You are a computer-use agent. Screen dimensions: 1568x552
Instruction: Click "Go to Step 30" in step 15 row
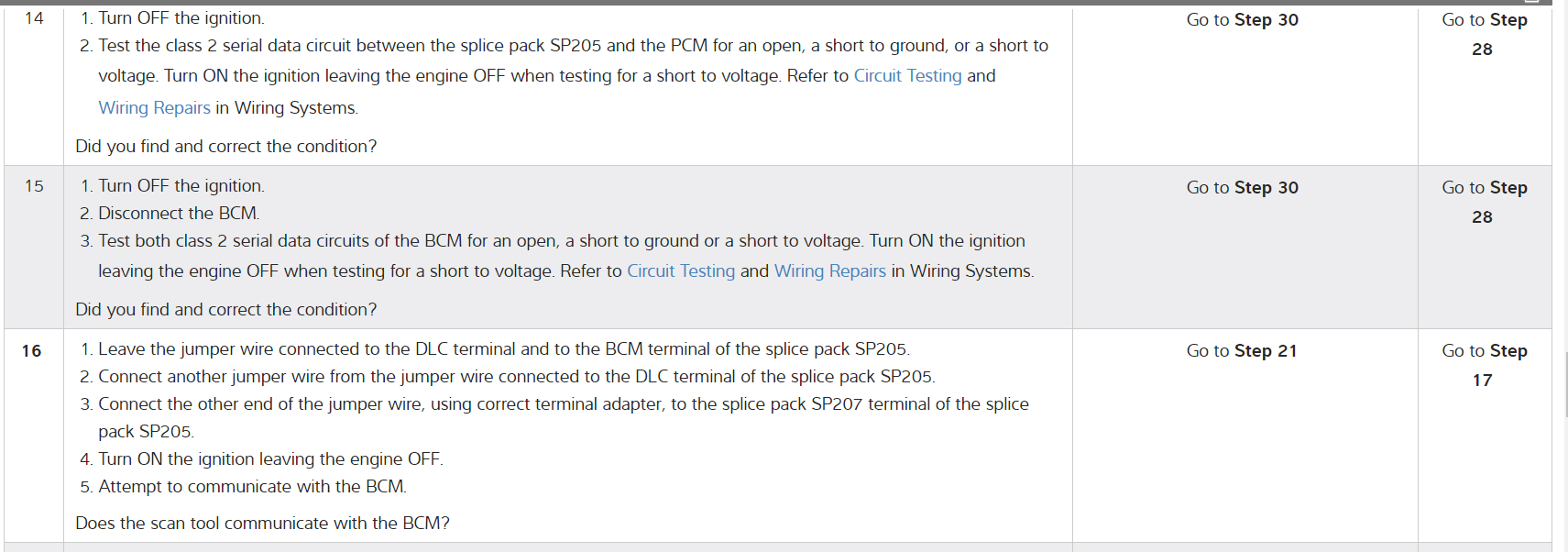click(1242, 188)
